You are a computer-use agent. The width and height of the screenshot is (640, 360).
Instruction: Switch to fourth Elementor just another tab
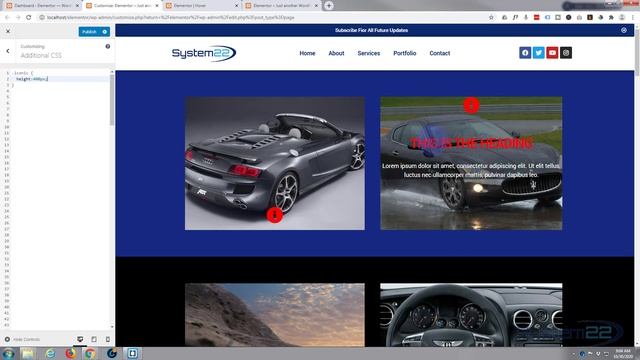click(x=281, y=6)
